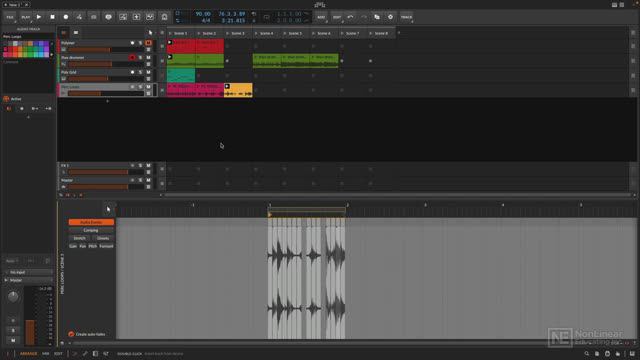
Task: Open the FILE menu
Action: (10, 17)
